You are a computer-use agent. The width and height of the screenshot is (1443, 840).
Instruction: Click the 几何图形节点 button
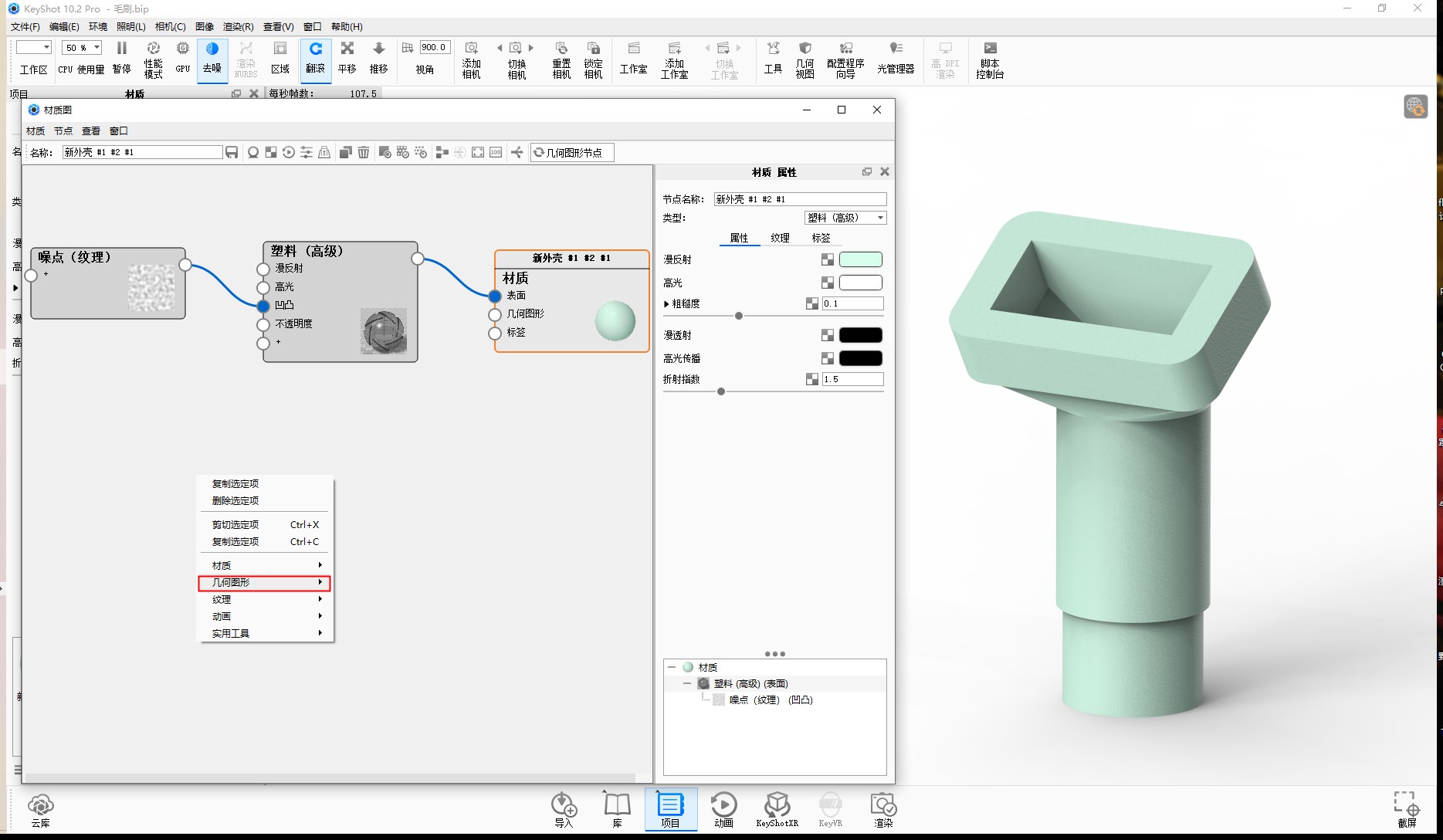(x=572, y=152)
